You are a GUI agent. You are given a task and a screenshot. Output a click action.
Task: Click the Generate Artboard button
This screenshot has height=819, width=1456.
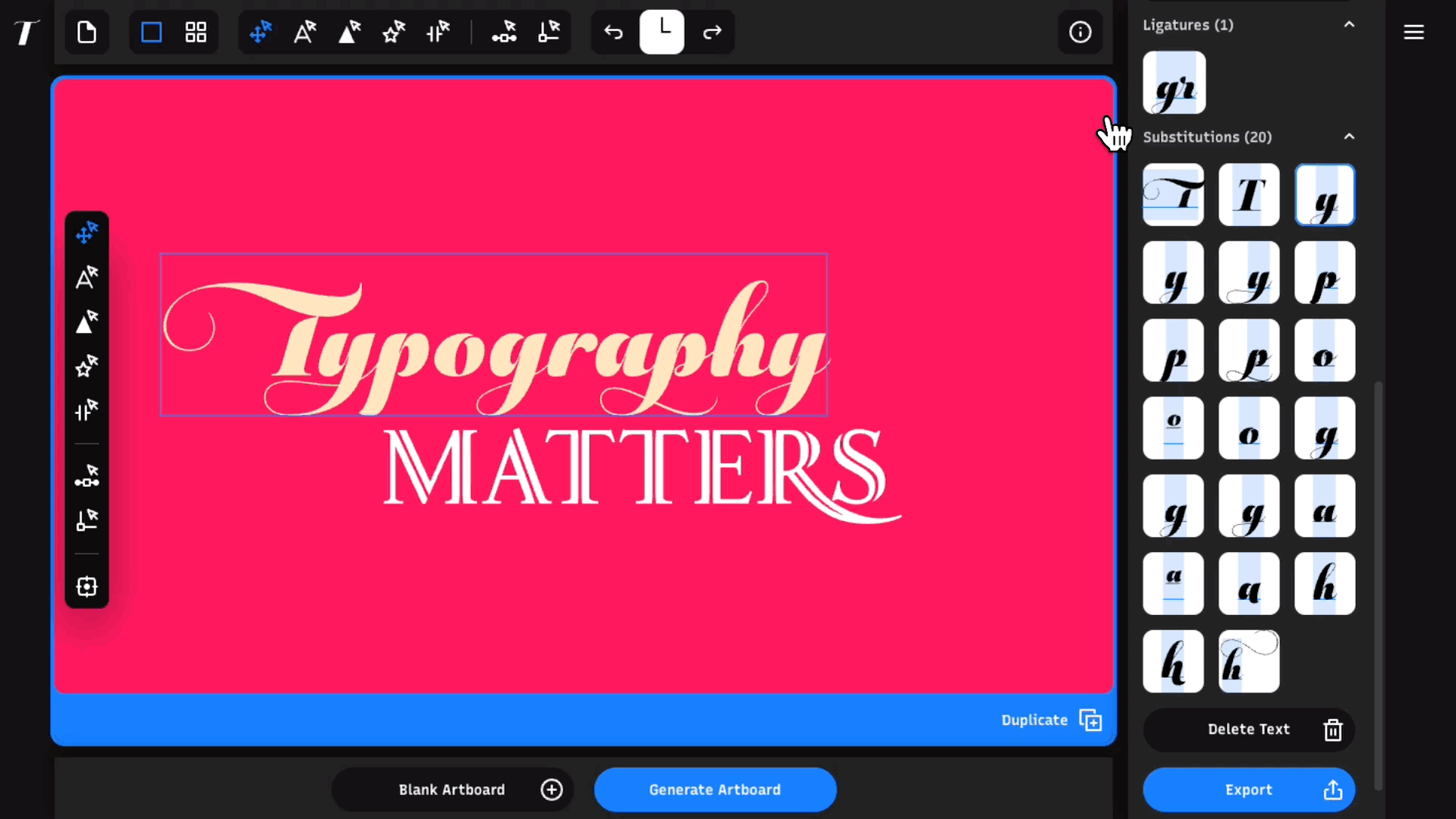pyautogui.click(x=715, y=790)
